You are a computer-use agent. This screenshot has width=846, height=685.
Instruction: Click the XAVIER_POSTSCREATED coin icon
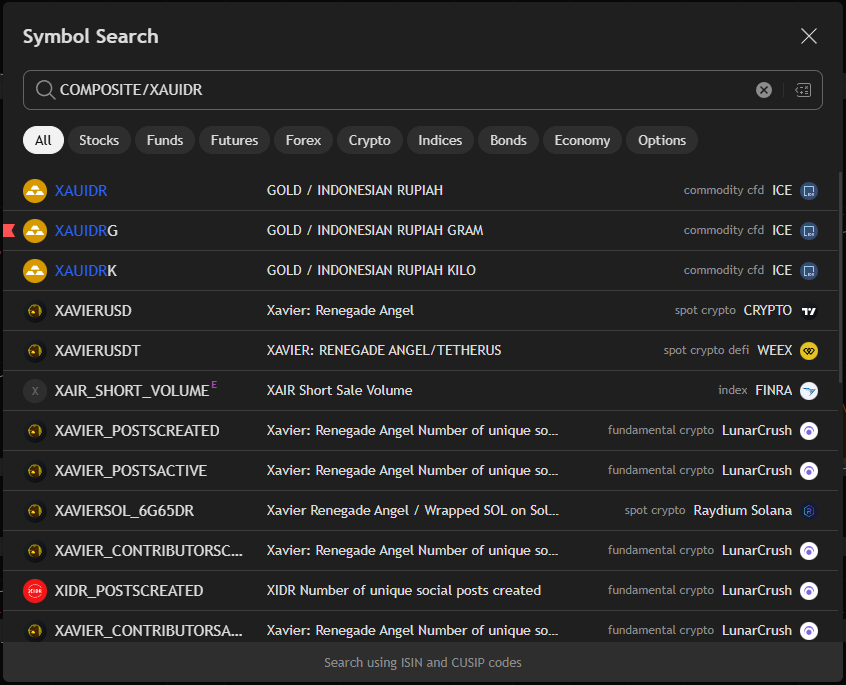tap(35, 431)
